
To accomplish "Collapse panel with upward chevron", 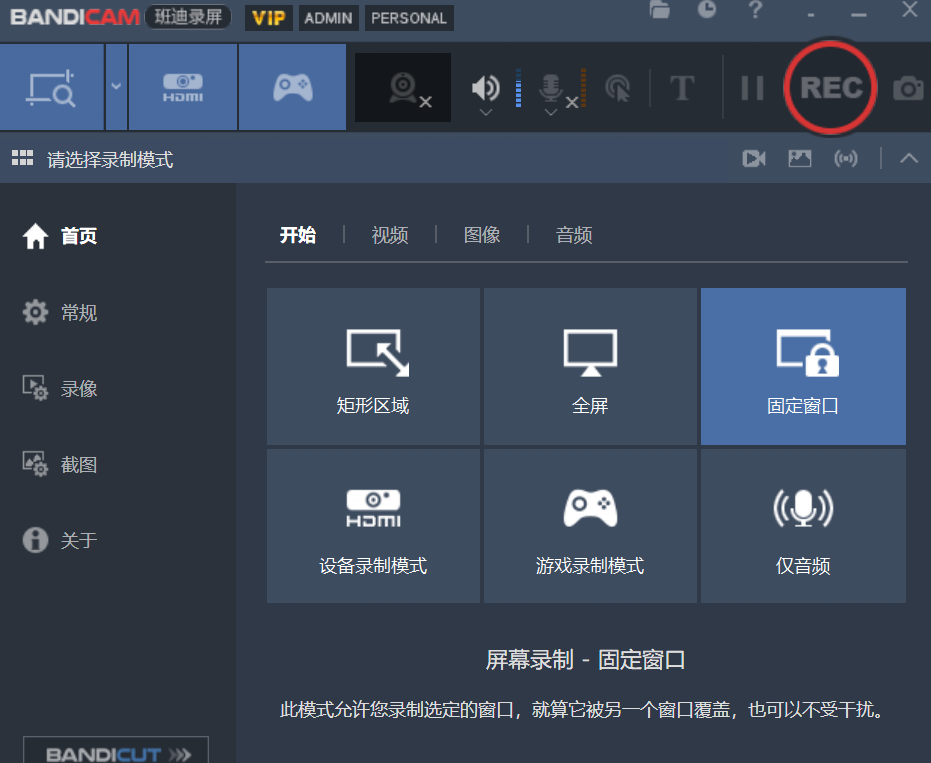I will click(909, 158).
